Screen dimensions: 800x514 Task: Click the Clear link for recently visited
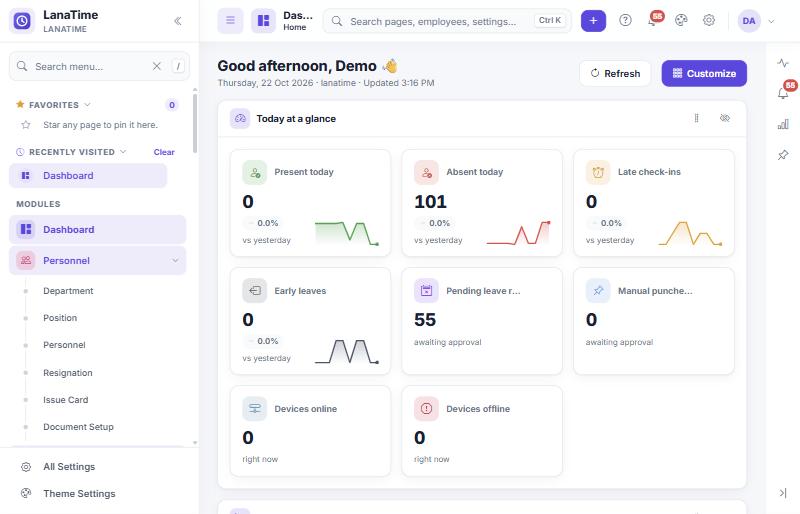pos(164,152)
